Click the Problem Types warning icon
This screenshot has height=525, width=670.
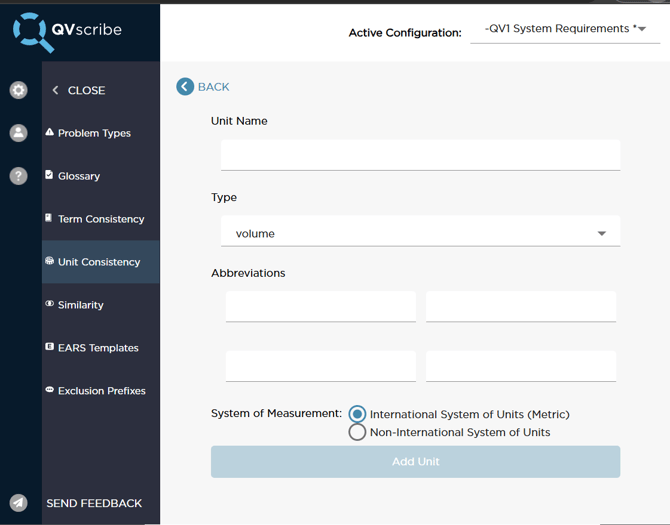[x=49, y=132]
